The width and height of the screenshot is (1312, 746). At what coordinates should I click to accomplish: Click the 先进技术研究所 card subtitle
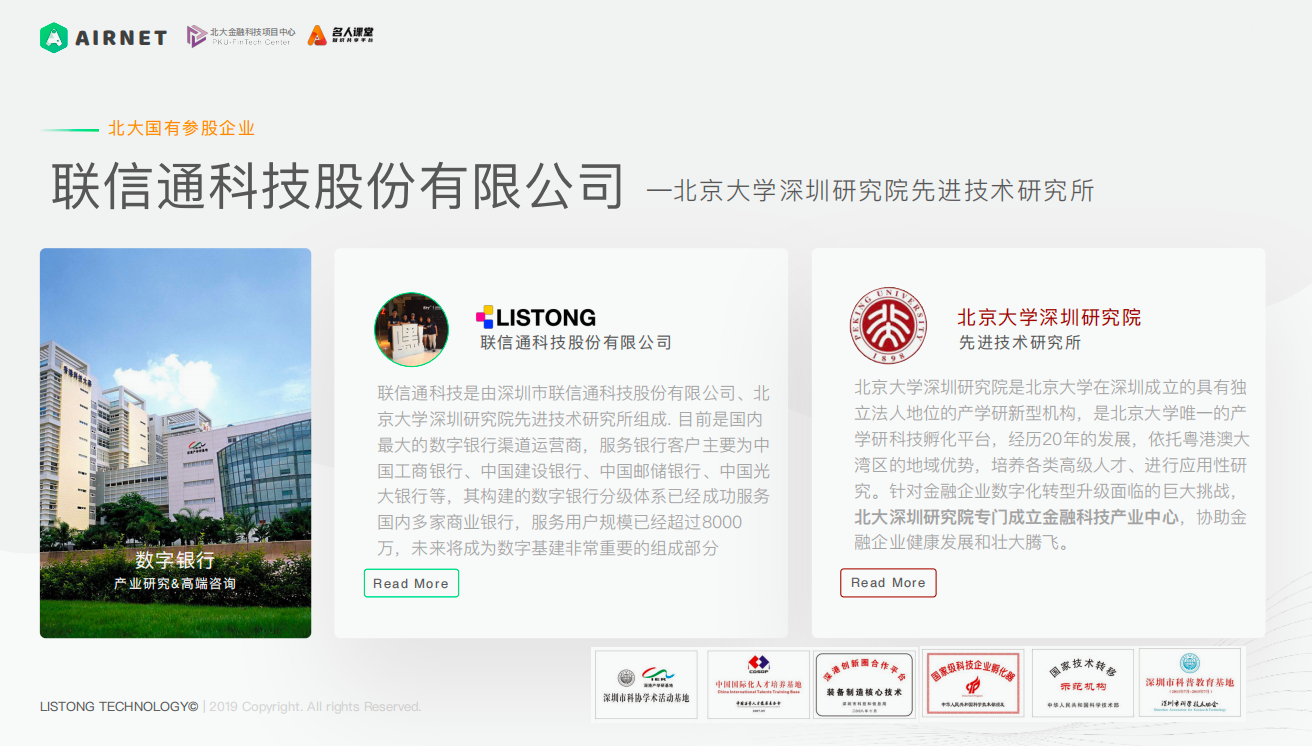point(1020,342)
